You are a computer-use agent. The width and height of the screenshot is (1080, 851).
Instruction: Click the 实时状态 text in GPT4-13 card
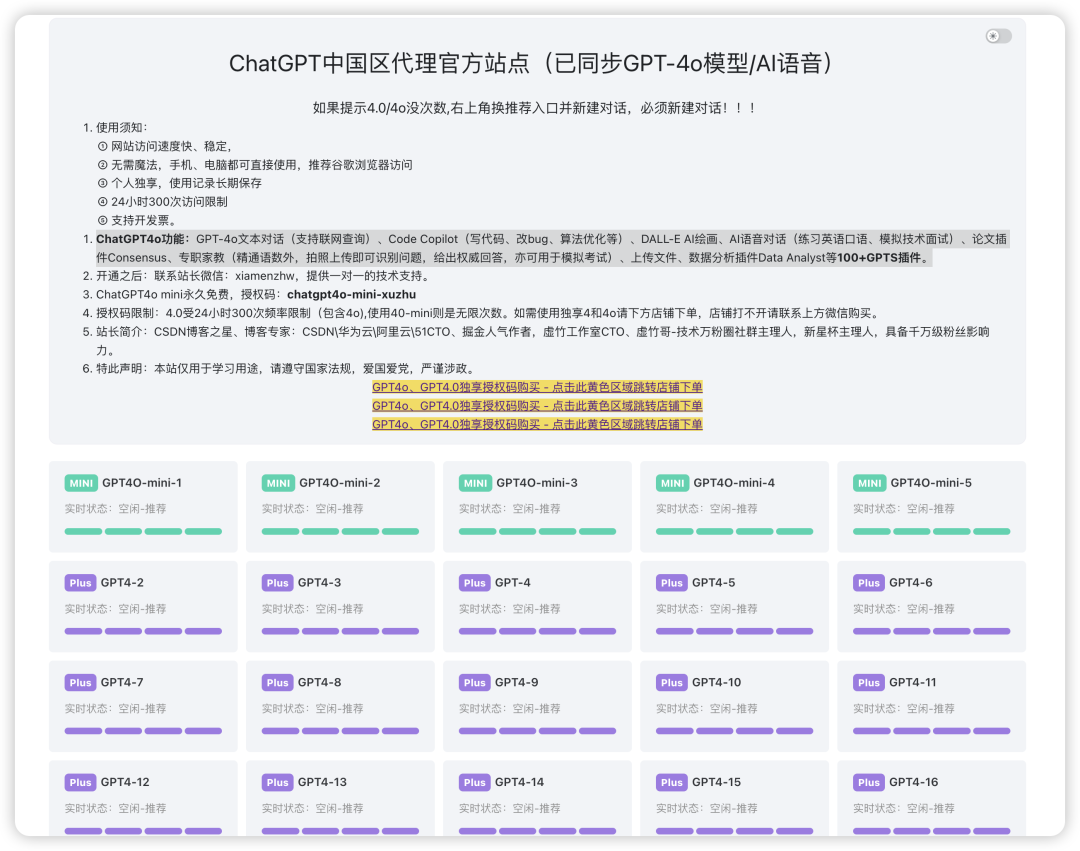tap(313, 809)
